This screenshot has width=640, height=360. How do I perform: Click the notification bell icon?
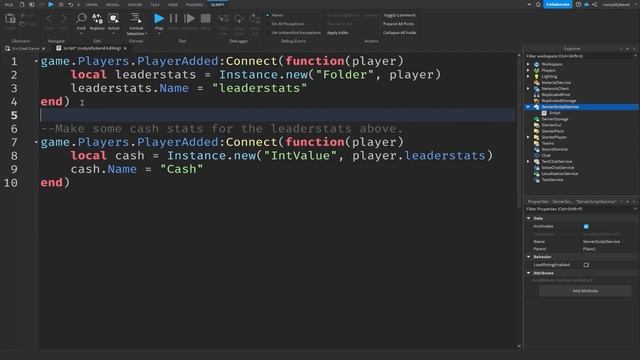[x=538, y=4]
